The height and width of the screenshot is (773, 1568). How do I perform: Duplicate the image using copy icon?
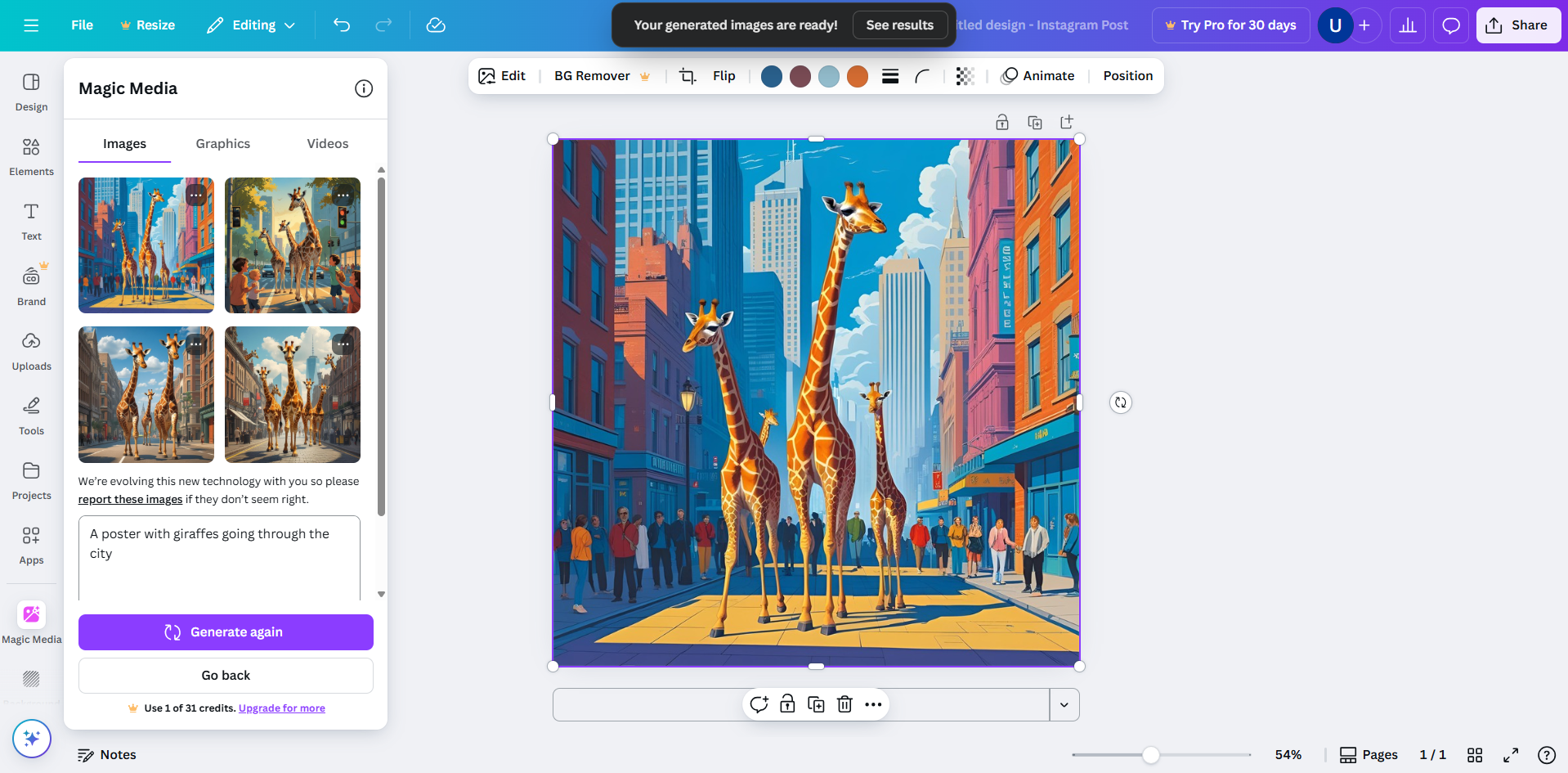816,704
